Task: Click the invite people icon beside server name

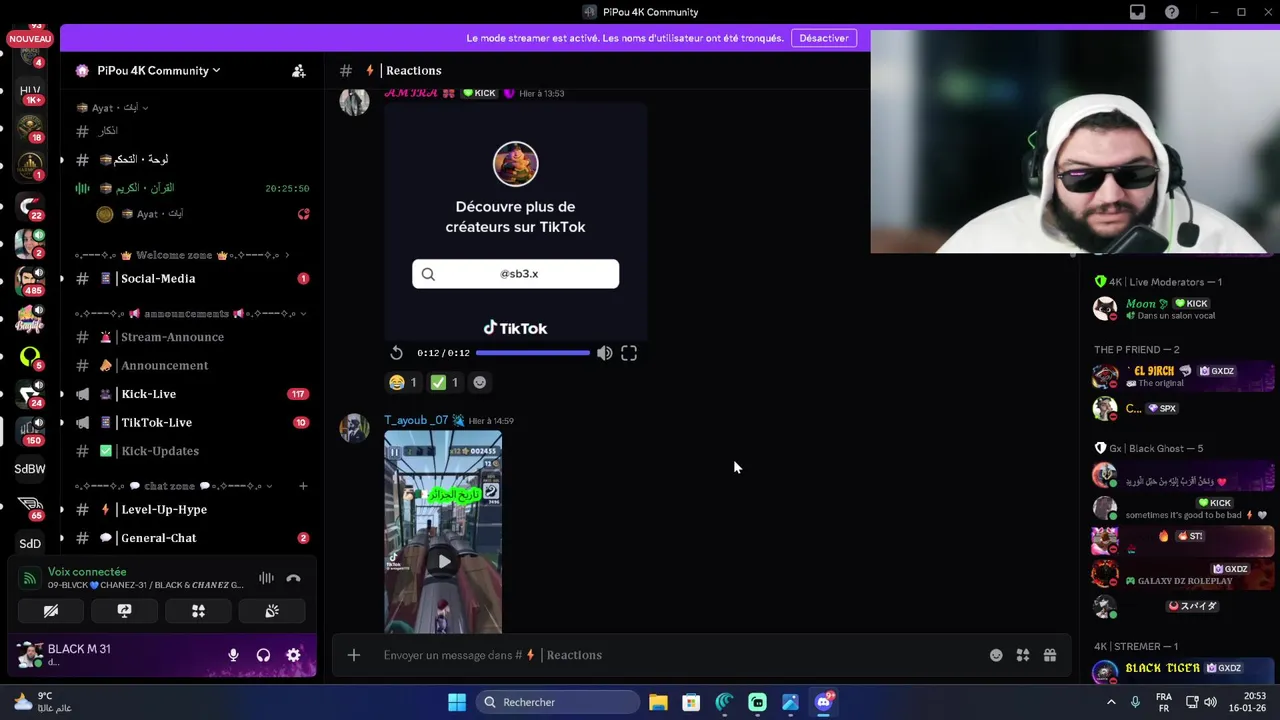Action: 298,71
